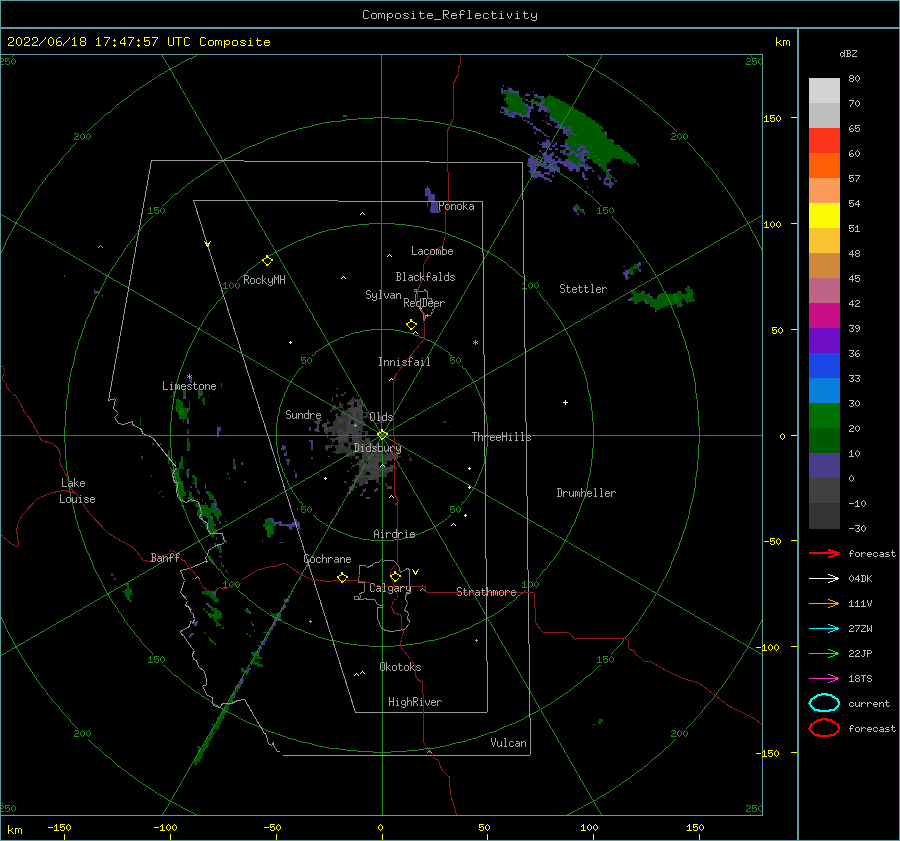The height and width of the screenshot is (841, 900).
Task: Click the Sylvan label
Action: coord(383,295)
